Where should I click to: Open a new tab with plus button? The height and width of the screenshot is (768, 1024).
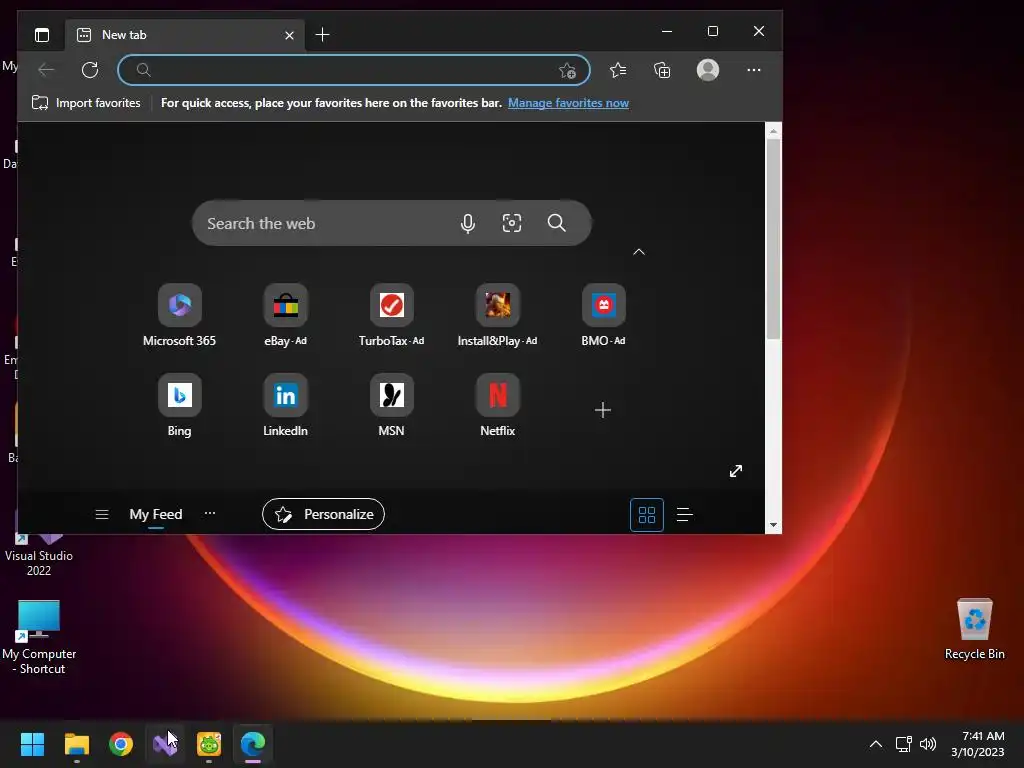pos(322,35)
